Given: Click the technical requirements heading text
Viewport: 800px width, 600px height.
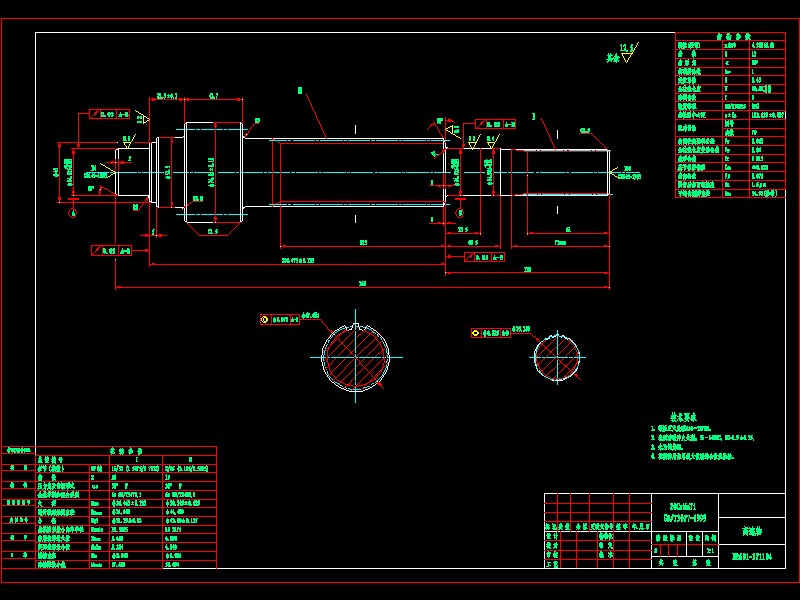Looking at the screenshot, I should pos(683,417).
